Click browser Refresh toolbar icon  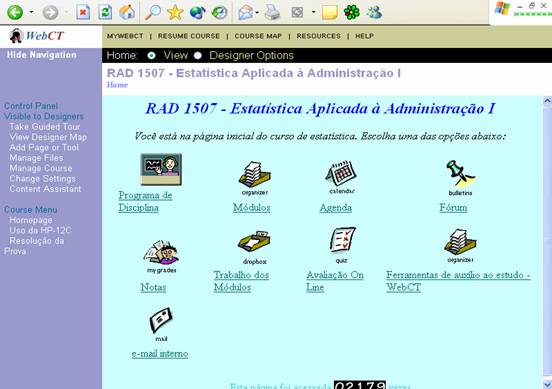[x=105, y=12]
